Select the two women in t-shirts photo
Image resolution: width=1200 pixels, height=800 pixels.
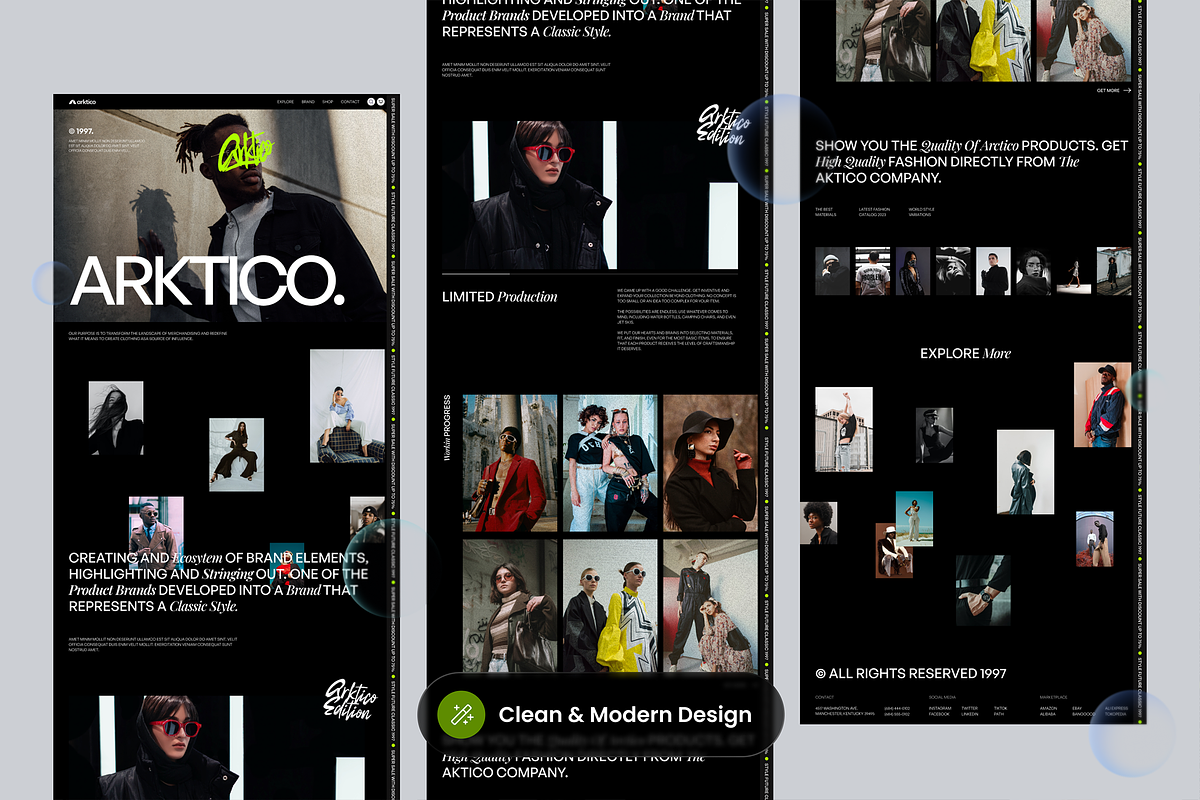pyautogui.click(x=610, y=463)
